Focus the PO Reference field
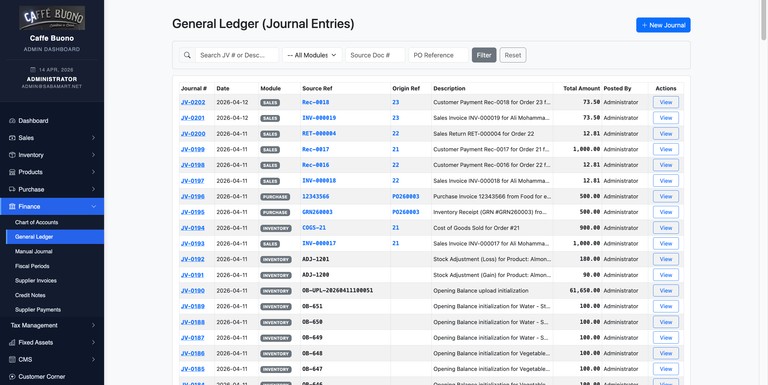The width and height of the screenshot is (768, 385). [x=438, y=55]
